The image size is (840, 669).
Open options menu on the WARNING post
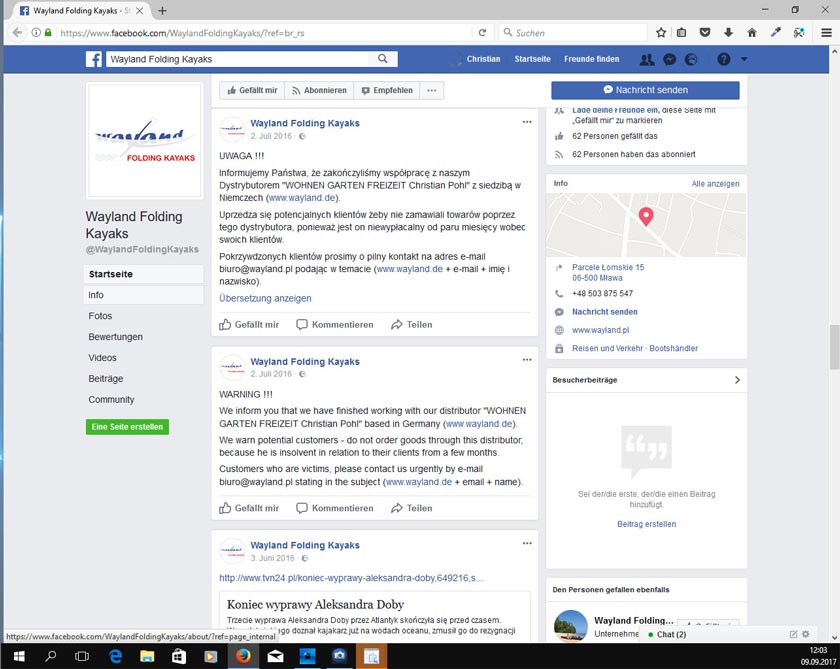[x=527, y=360]
